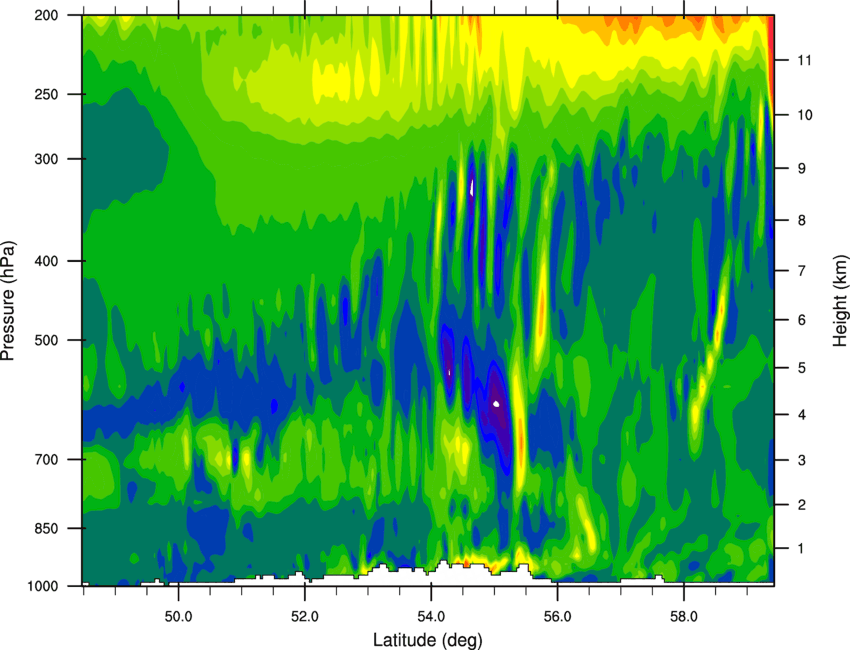Select the 500 pressure tick label
The width and height of the screenshot is (850, 650).
(46, 340)
